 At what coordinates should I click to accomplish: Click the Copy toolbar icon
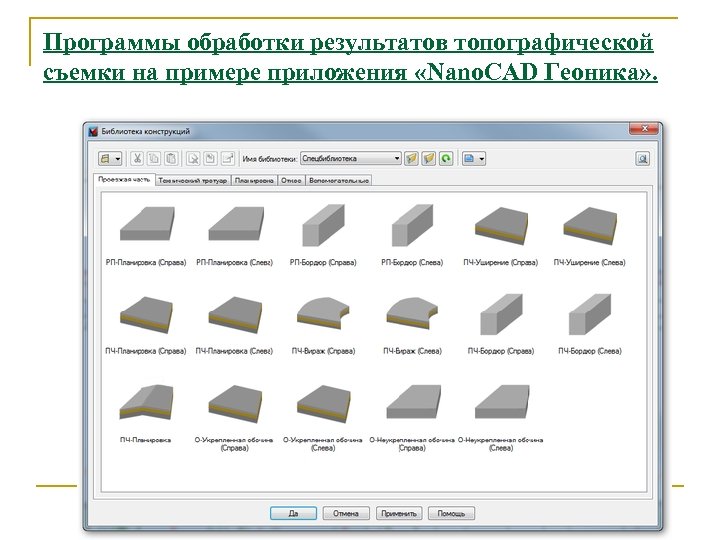point(154,159)
